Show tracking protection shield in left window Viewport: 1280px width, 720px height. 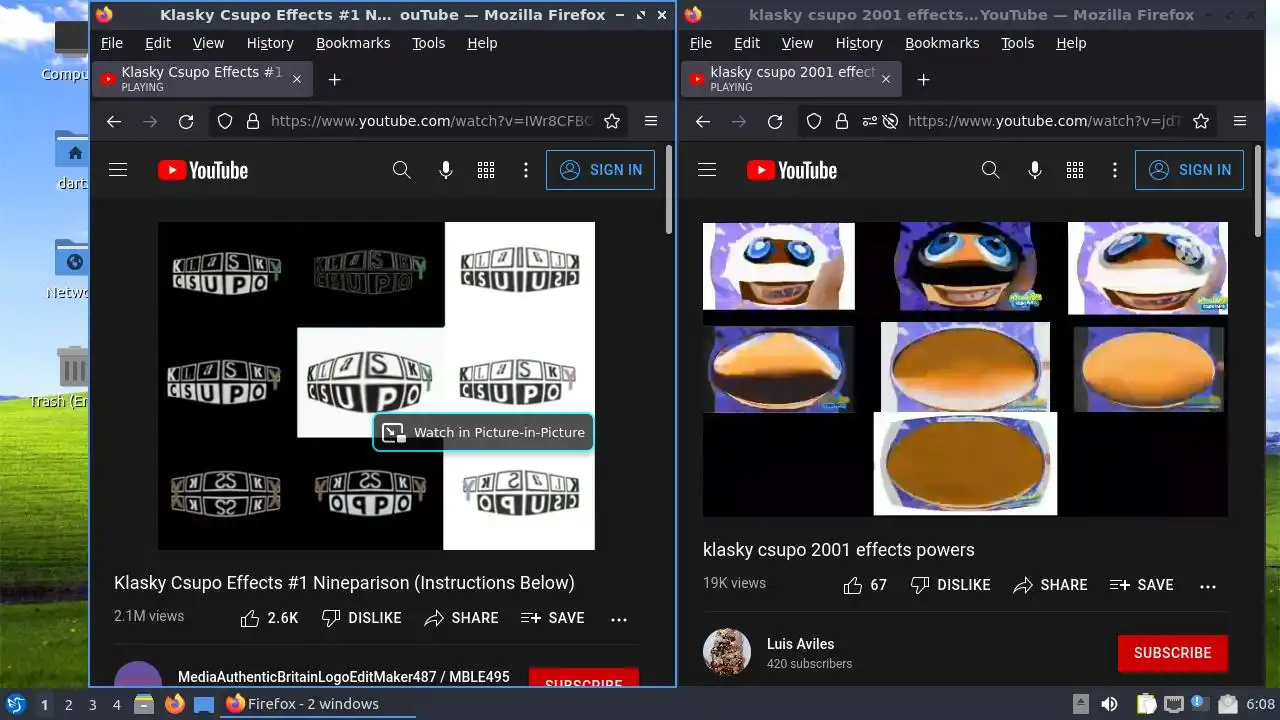click(225, 121)
